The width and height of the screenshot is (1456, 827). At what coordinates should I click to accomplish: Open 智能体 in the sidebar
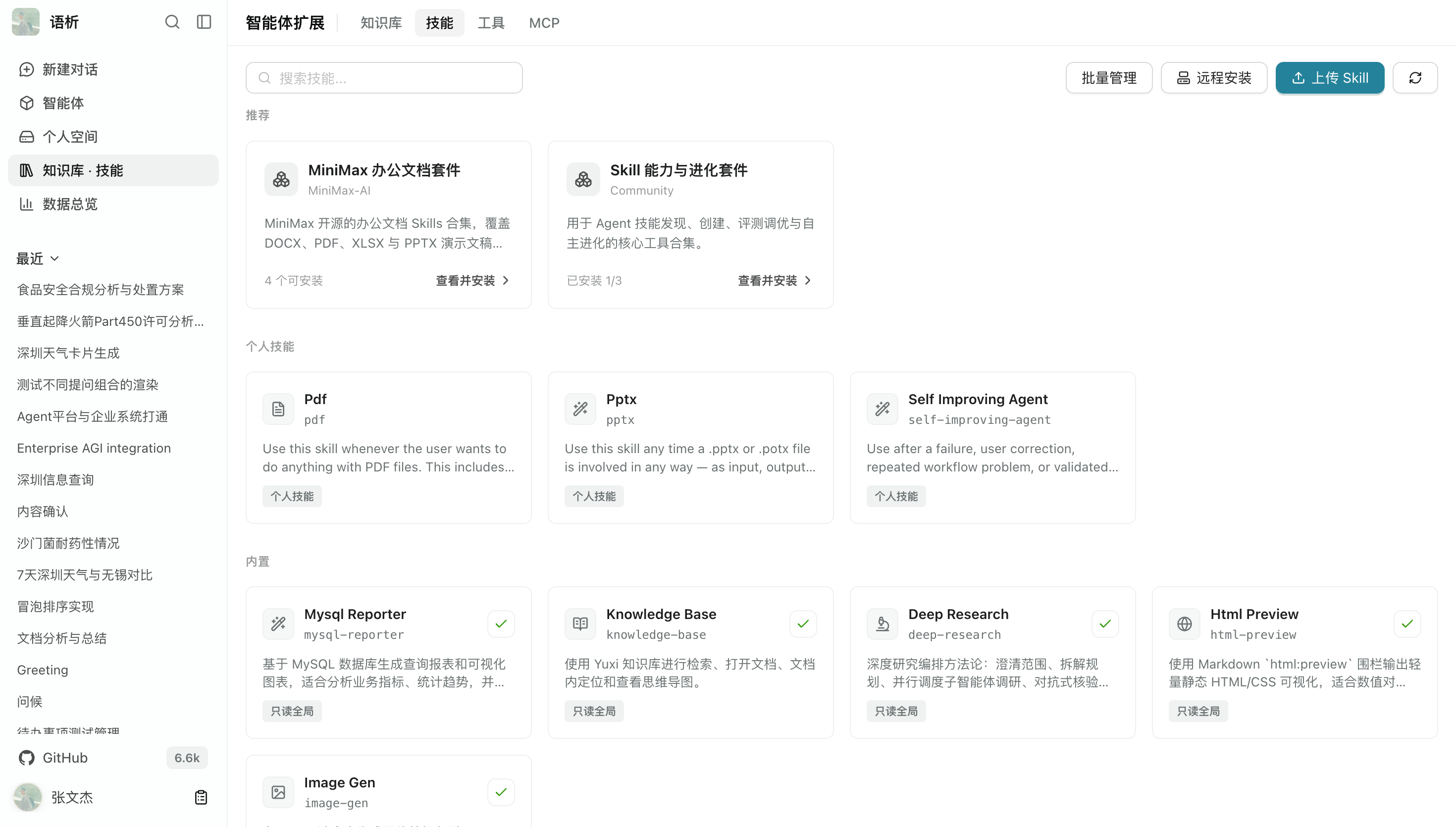pyautogui.click(x=113, y=103)
